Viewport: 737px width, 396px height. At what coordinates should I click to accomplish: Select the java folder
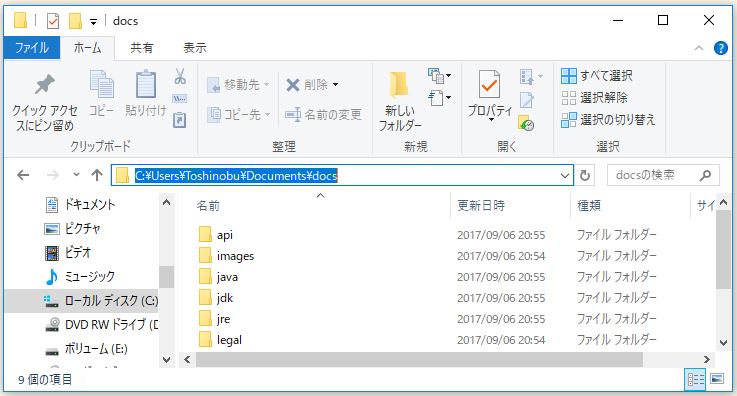219,277
